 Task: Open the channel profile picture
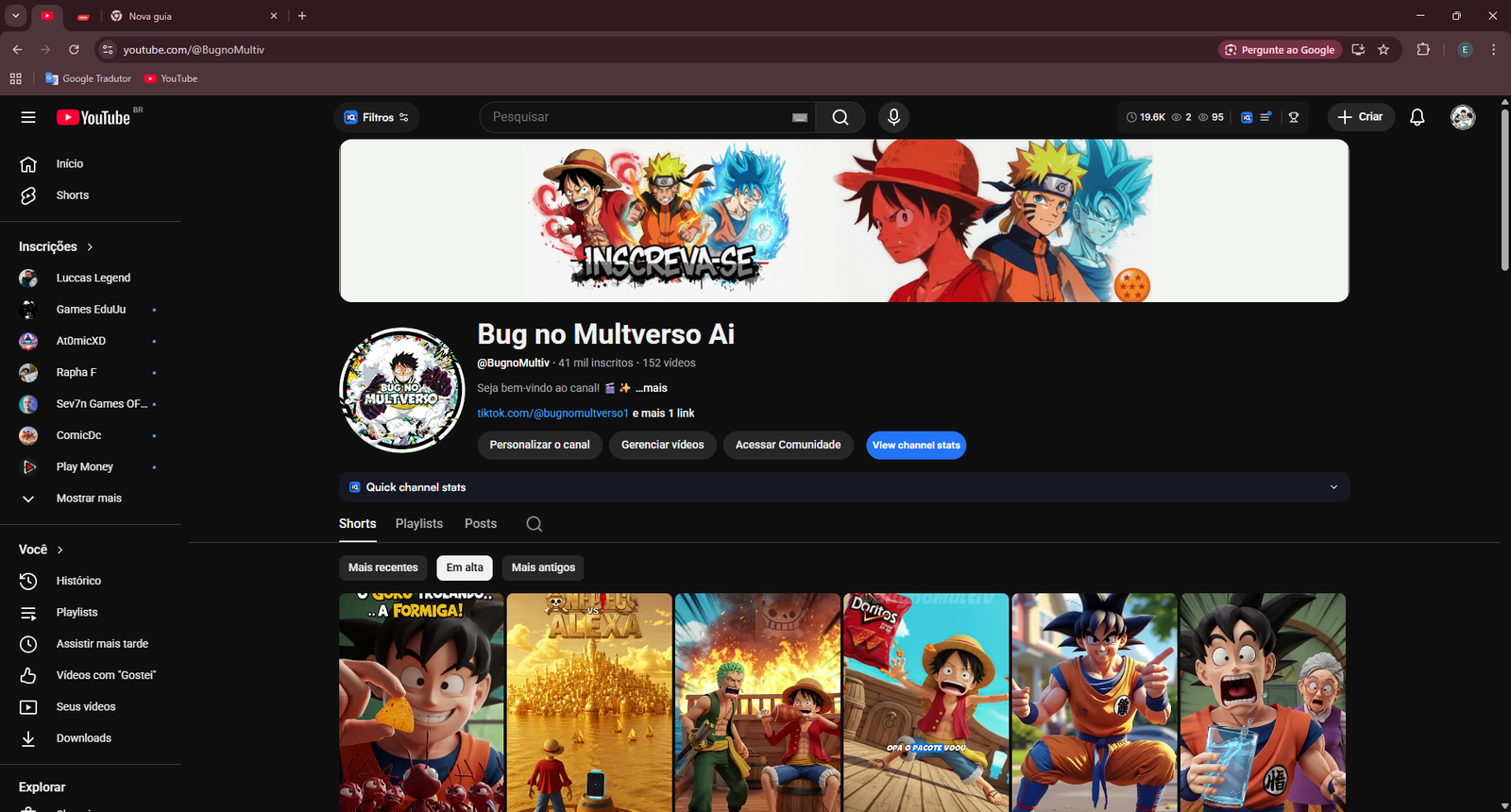pyautogui.click(x=402, y=390)
